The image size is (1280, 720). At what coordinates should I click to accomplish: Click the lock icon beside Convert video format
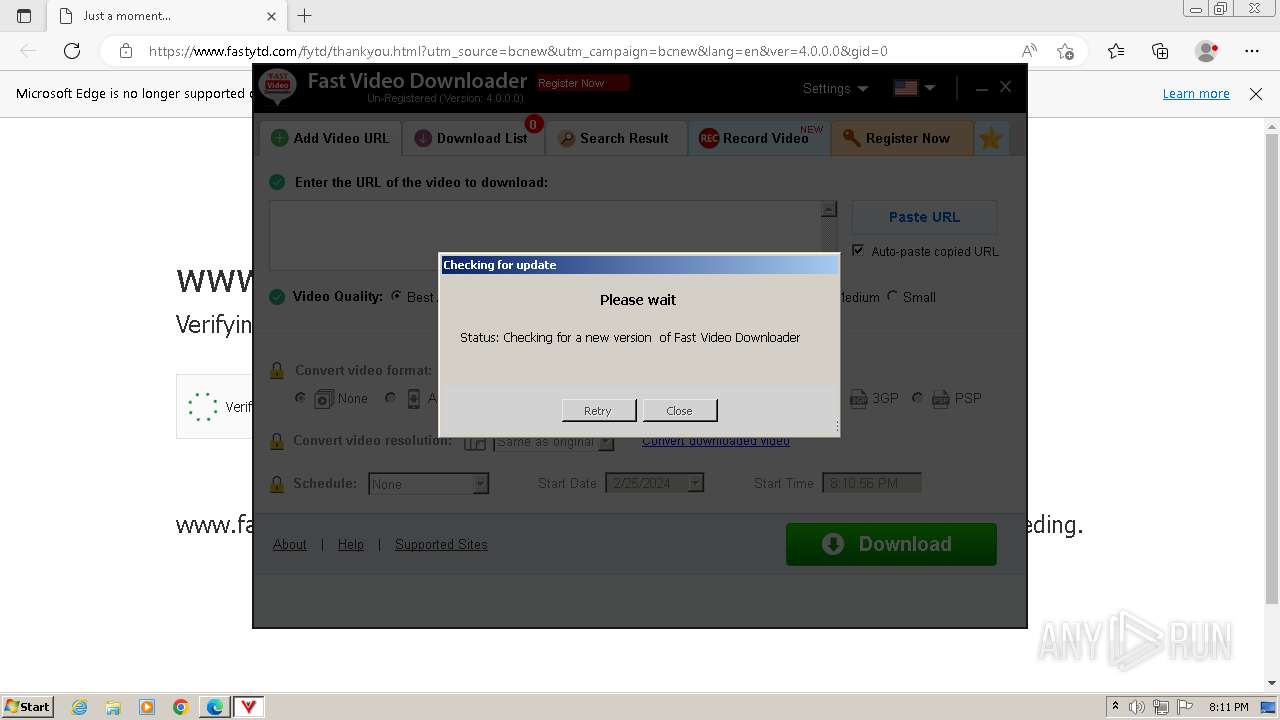click(277, 370)
